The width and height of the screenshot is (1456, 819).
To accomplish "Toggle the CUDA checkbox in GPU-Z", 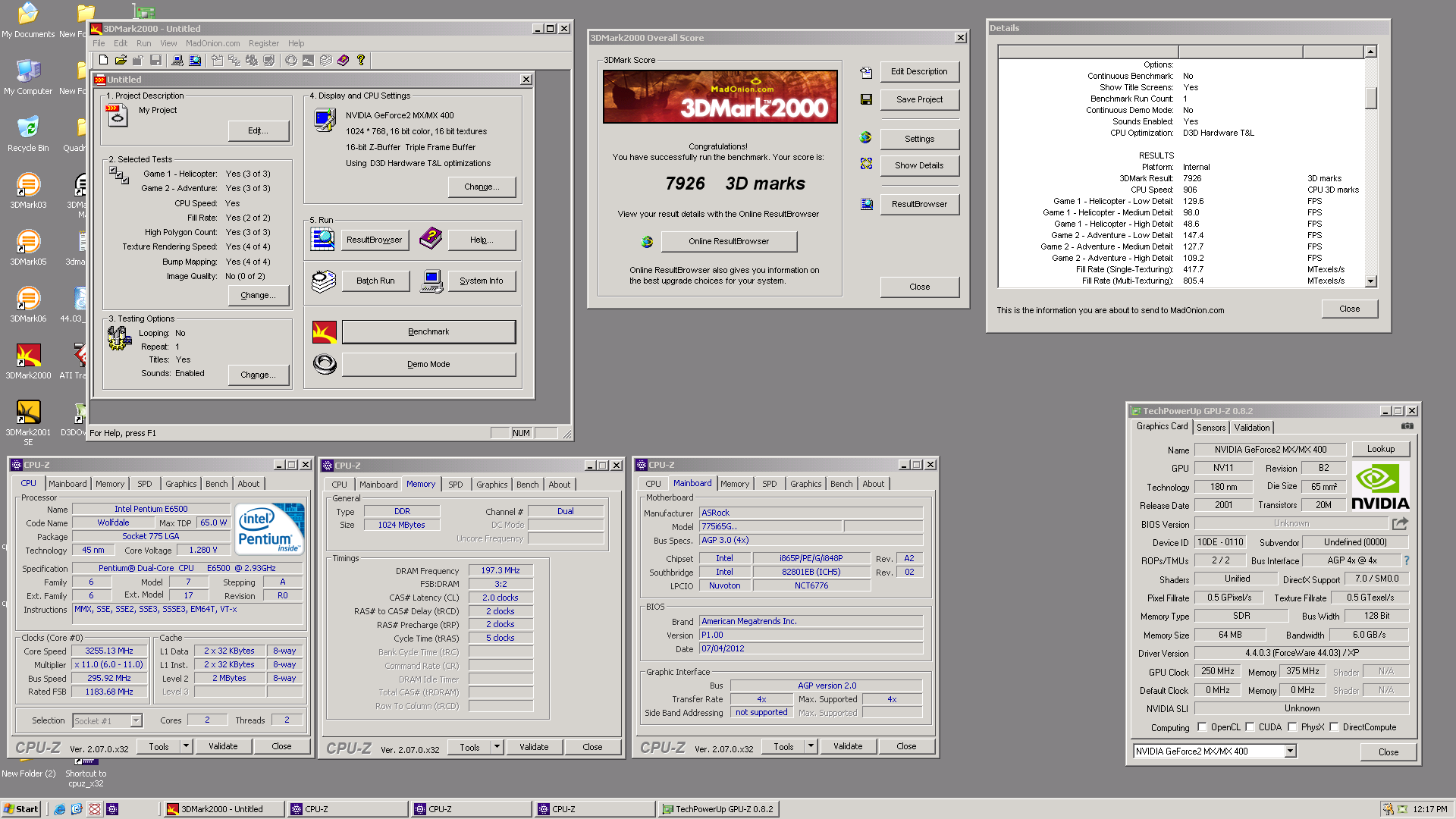I will [1250, 727].
